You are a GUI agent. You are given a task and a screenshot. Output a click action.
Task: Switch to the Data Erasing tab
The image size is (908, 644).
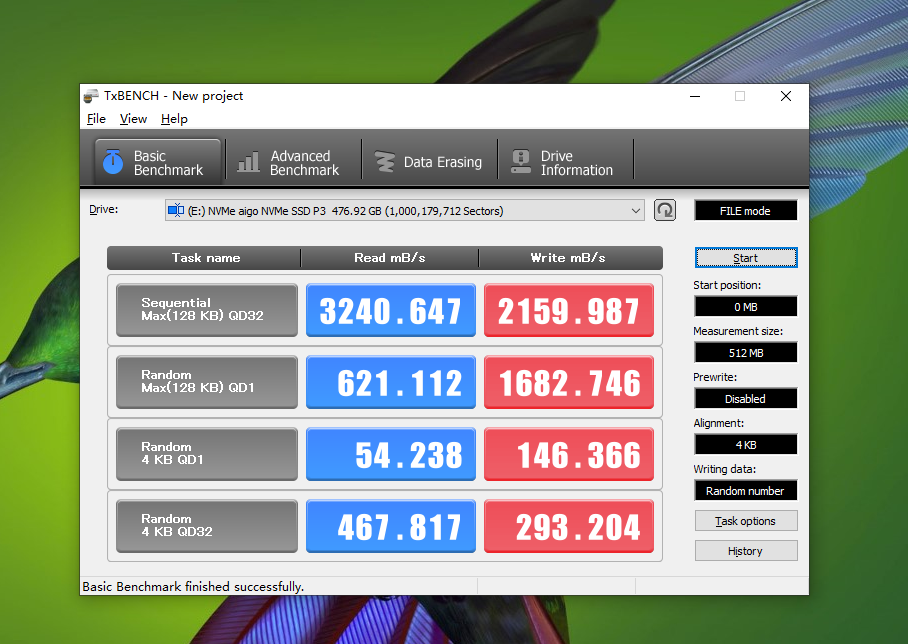click(429, 162)
